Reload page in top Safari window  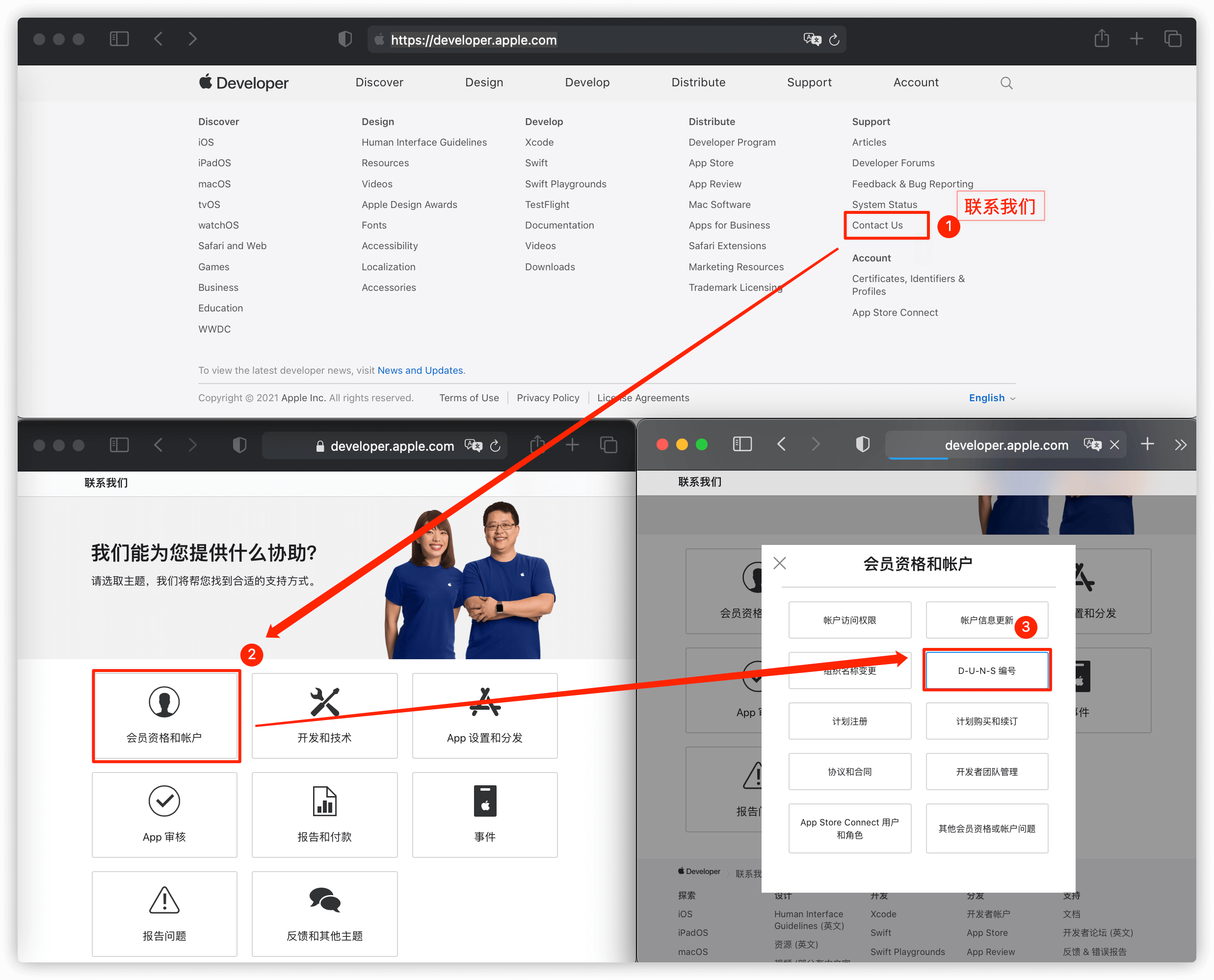click(x=834, y=40)
